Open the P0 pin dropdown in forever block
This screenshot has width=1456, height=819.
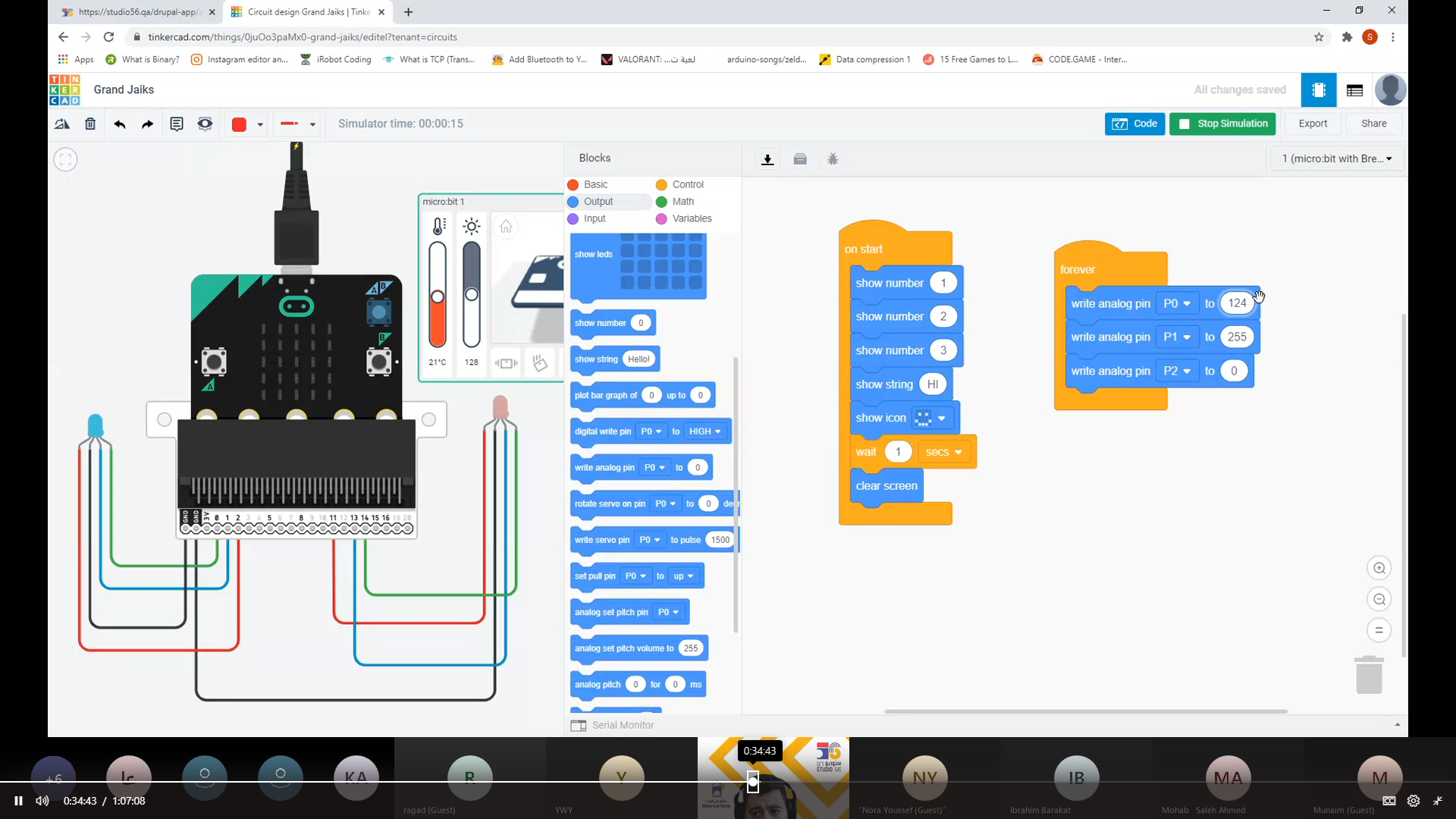pyautogui.click(x=1177, y=303)
